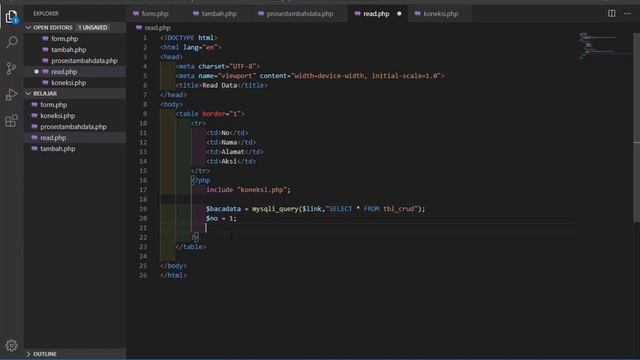Viewport: 640px width, 360px height.
Task: Expand the Outline section
Action: (x=28, y=354)
